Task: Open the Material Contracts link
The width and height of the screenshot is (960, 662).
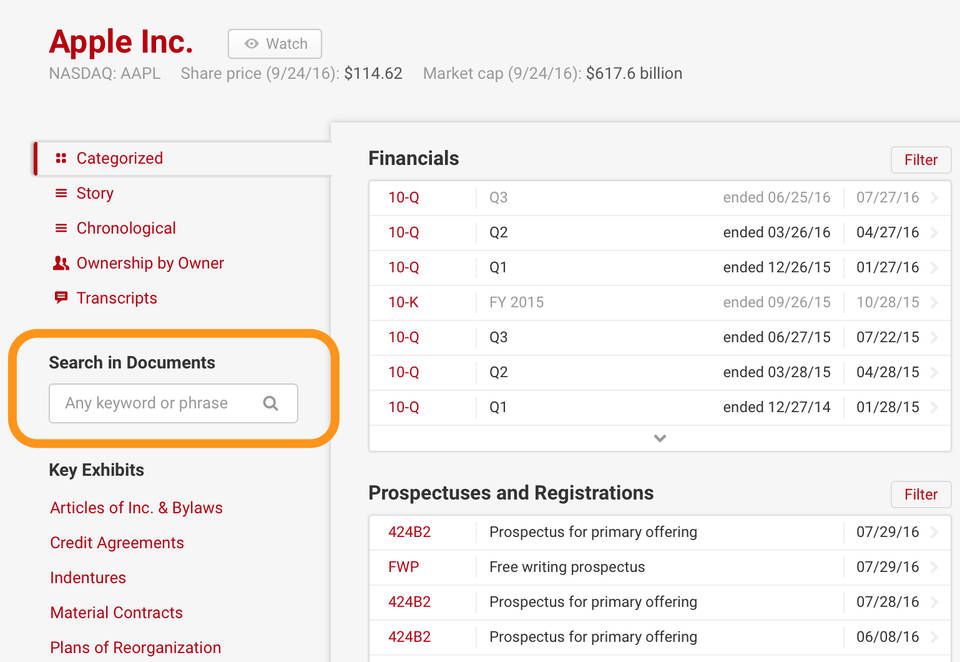Action: pos(116,613)
